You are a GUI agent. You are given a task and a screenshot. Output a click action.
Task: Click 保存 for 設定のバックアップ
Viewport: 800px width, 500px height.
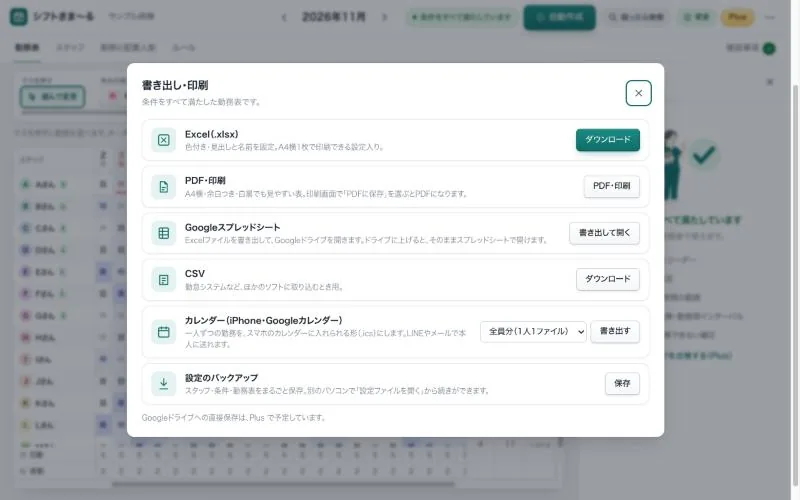pos(622,384)
